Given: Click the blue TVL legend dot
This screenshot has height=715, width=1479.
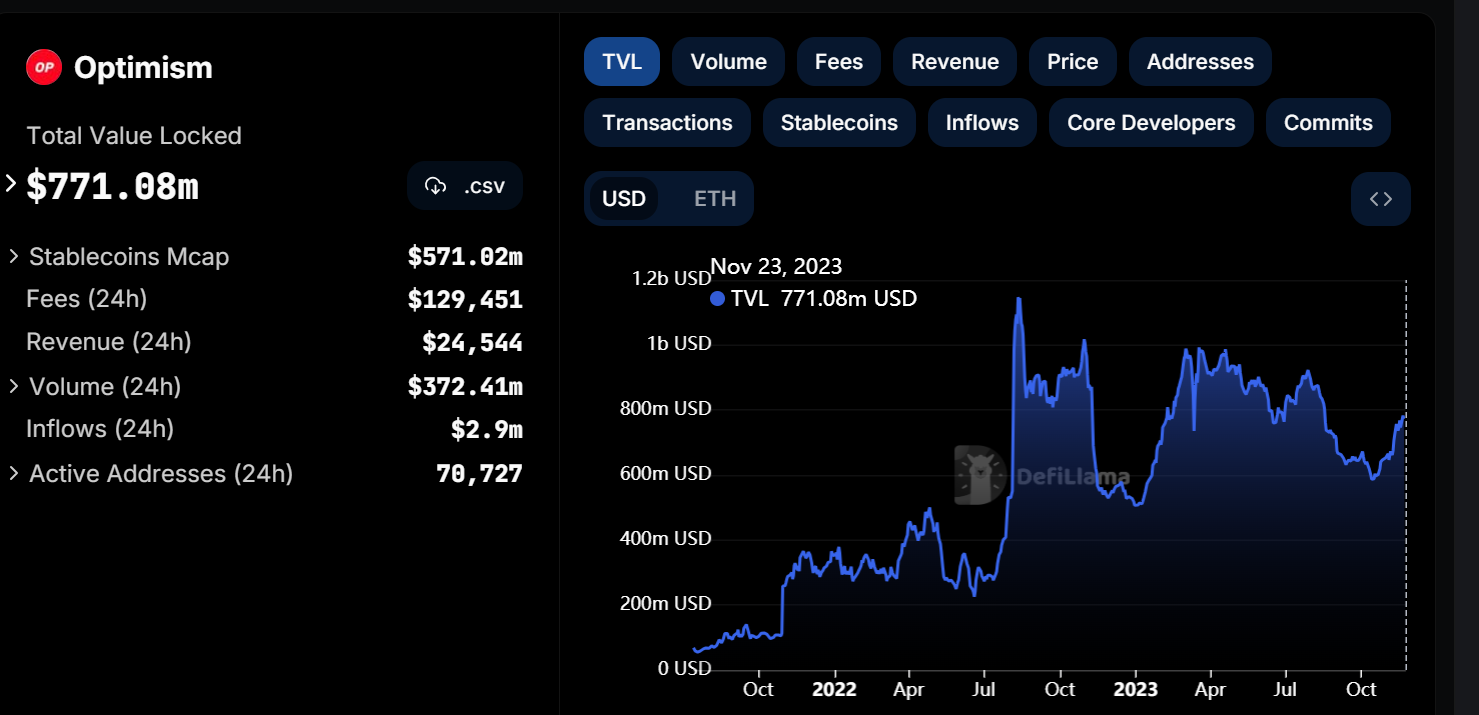Looking at the screenshot, I should [717, 298].
